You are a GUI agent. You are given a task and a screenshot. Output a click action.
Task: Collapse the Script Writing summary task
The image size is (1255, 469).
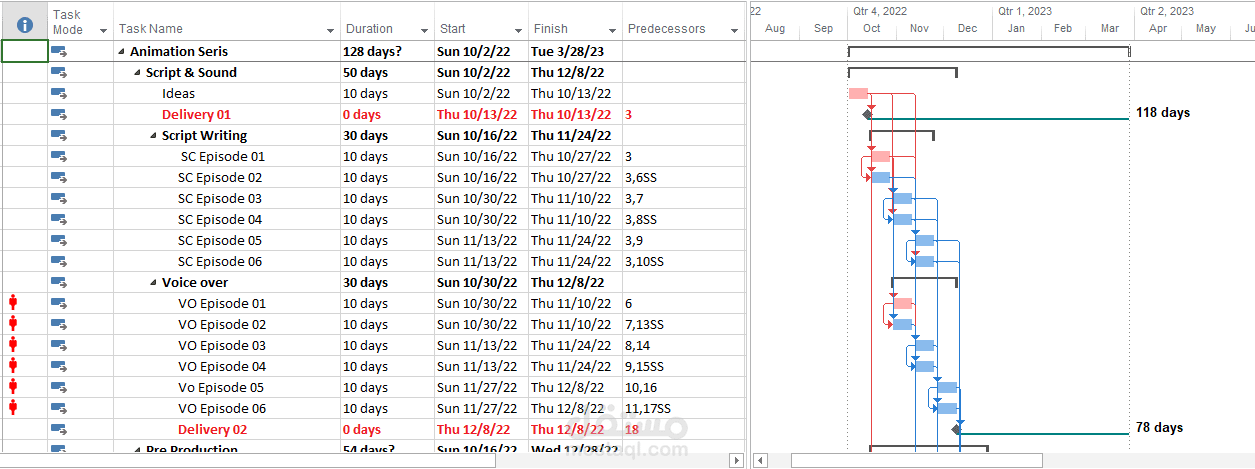[154, 136]
